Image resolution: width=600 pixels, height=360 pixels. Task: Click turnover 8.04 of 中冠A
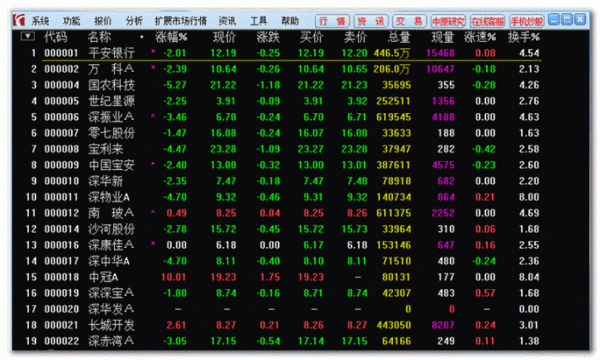(x=529, y=277)
